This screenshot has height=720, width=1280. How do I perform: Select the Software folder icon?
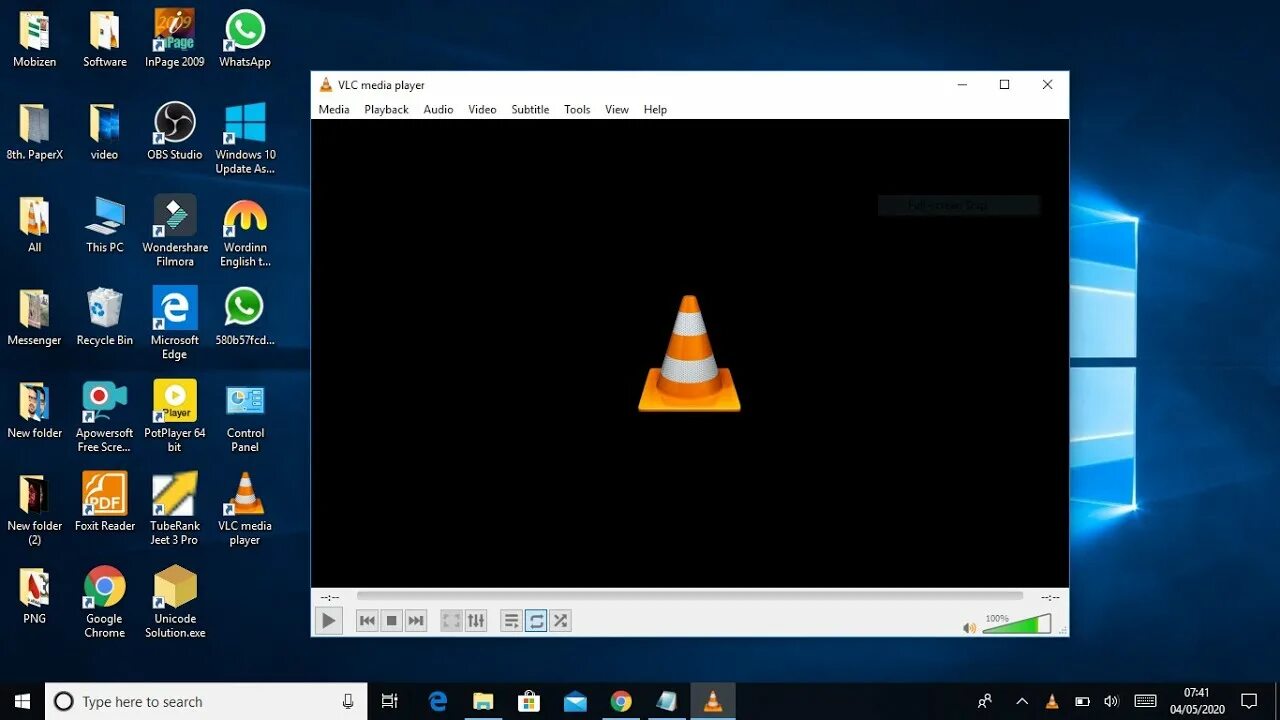(x=105, y=39)
